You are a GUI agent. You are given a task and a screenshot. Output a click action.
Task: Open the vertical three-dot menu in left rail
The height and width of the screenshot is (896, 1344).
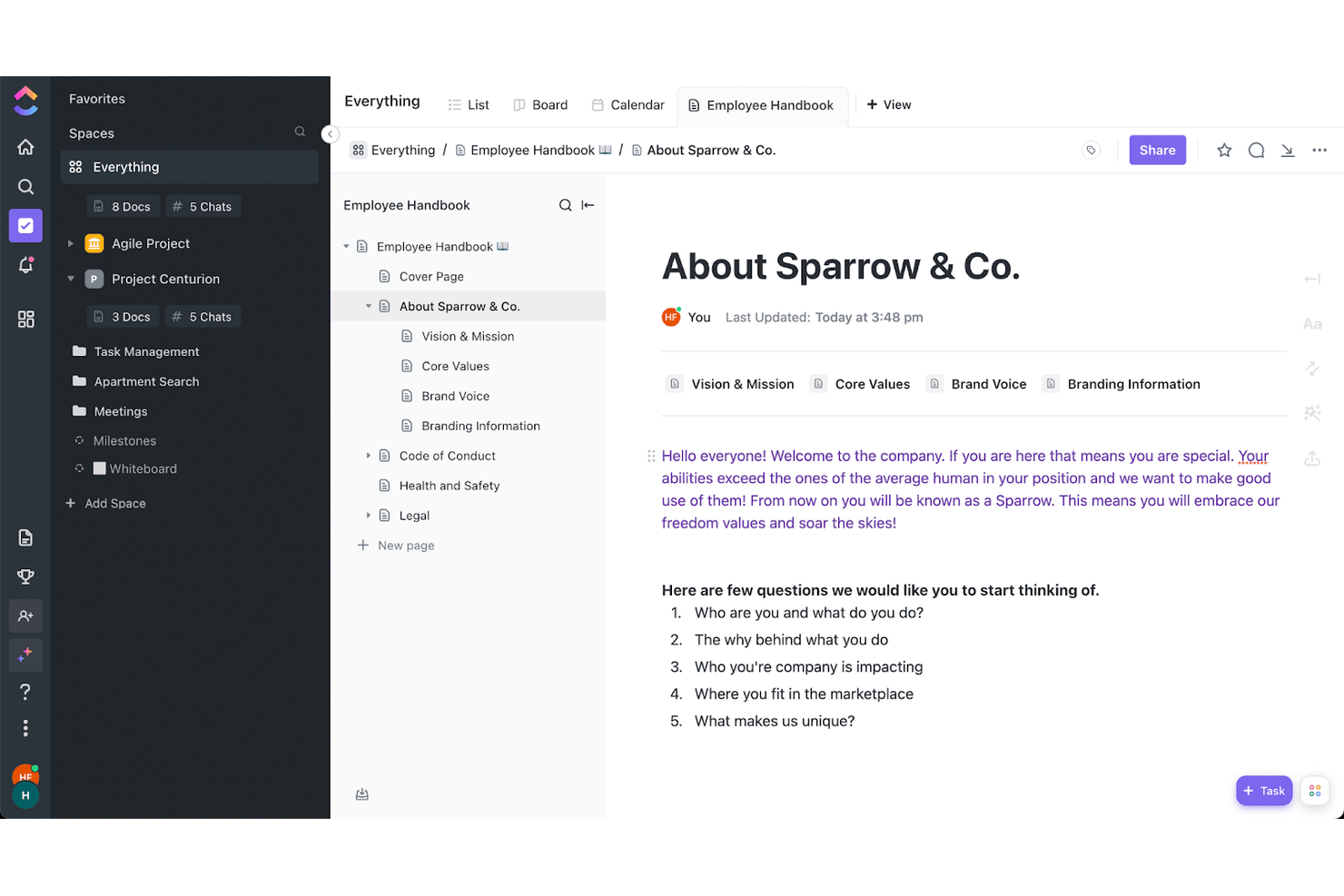[x=25, y=728]
